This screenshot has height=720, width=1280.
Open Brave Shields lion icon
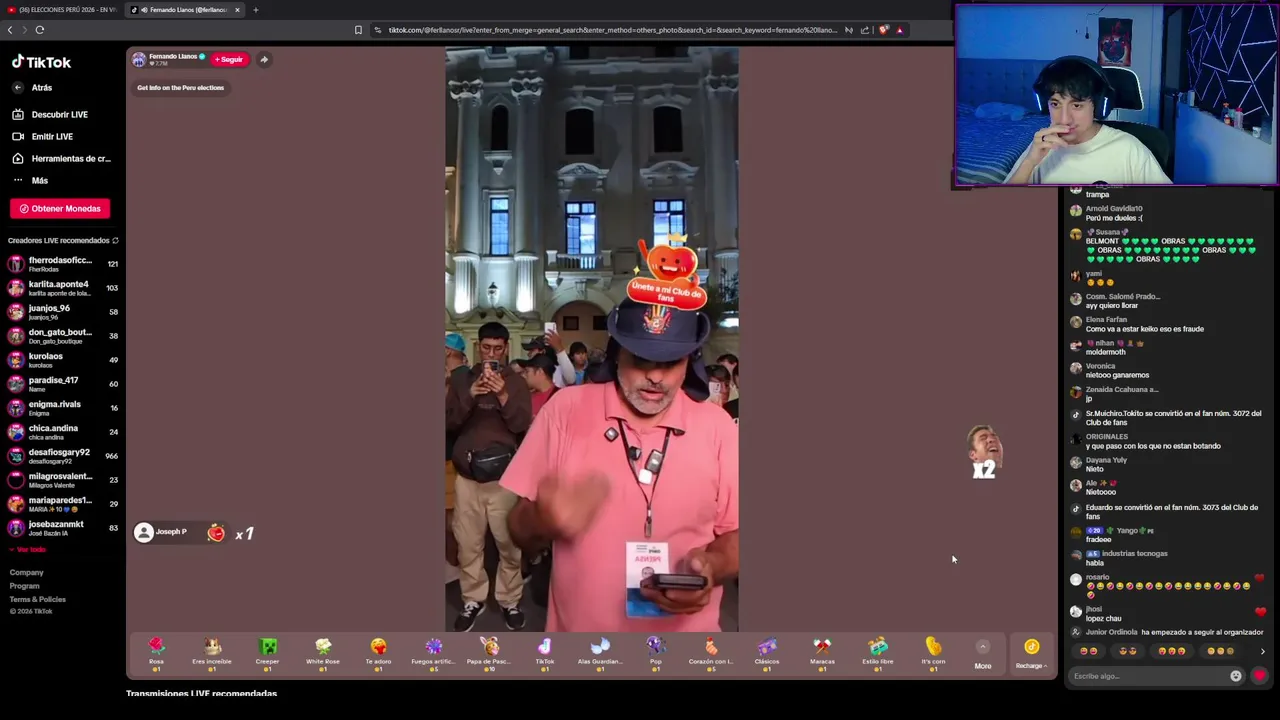click(883, 30)
